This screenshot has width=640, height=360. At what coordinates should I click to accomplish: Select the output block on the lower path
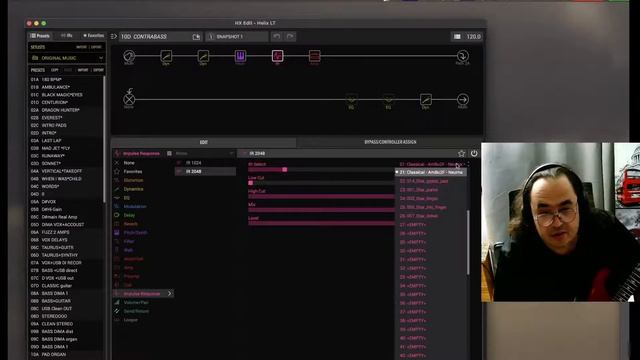pyautogui.click(x=462, y=99)
